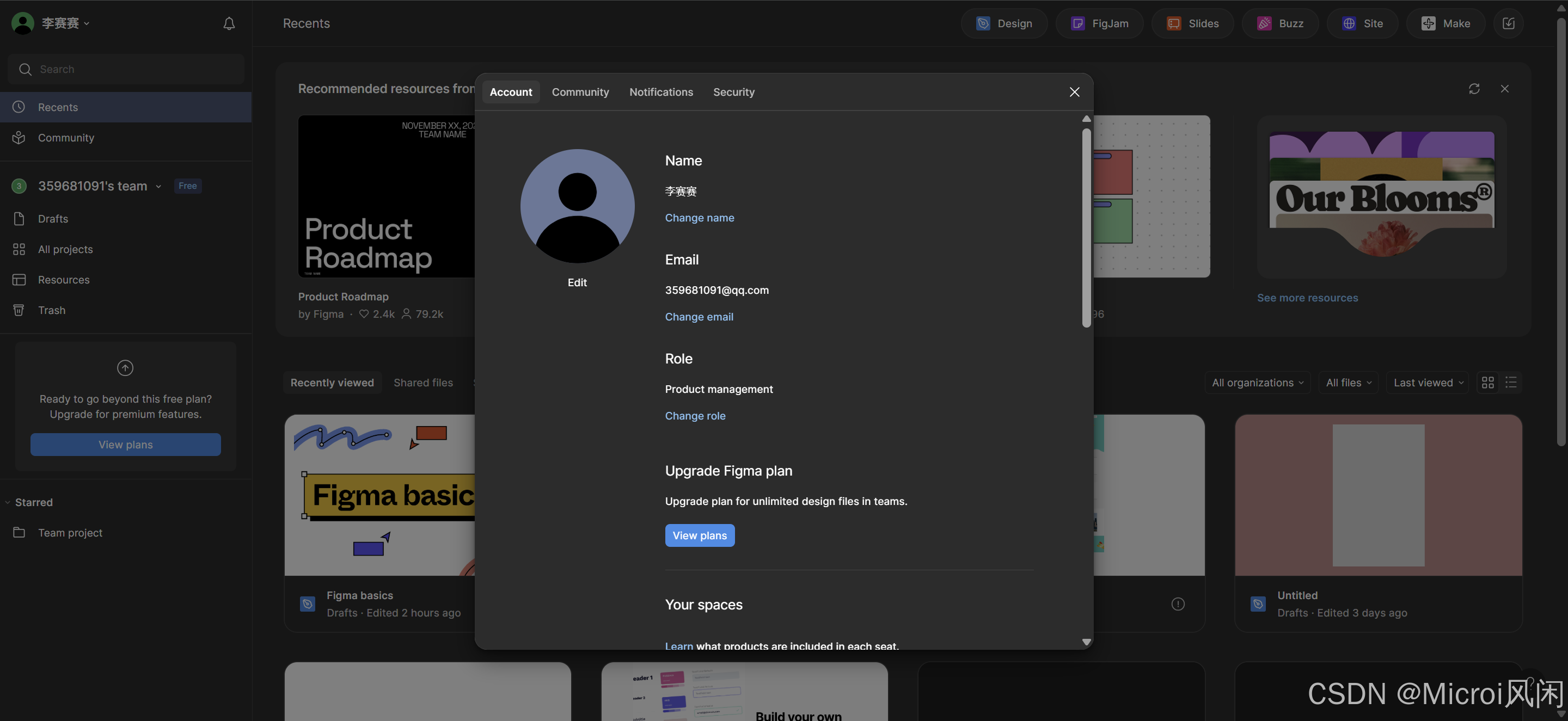Switch to list view layout
Image resolution: width=1568 pixels, height=721 pixels.
1511,382
